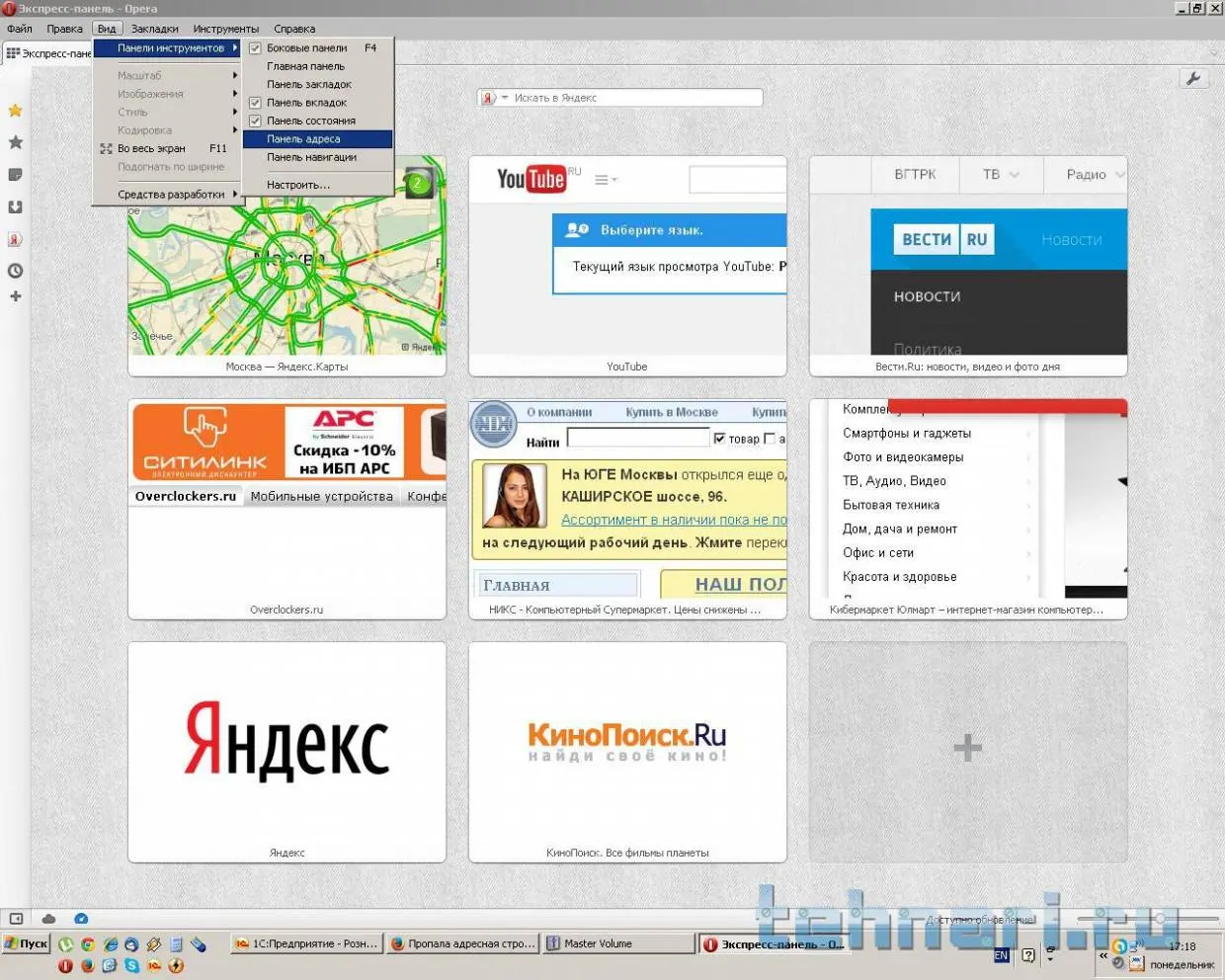Open the Правка menu
Viewport: 1225px width, 980px height.
[x=64, y=29]
